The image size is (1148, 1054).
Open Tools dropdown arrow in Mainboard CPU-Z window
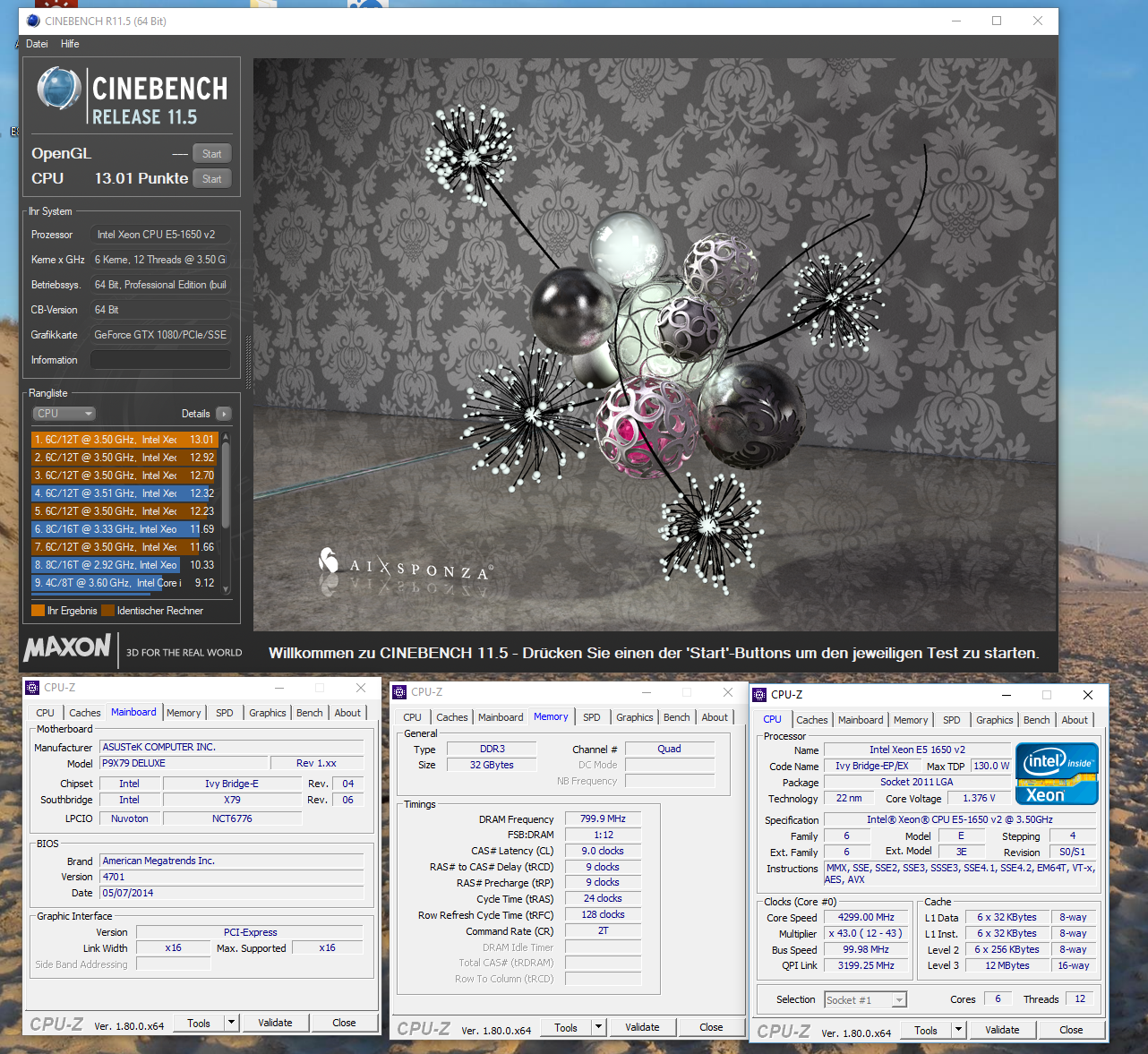(x=231, y=1023)
